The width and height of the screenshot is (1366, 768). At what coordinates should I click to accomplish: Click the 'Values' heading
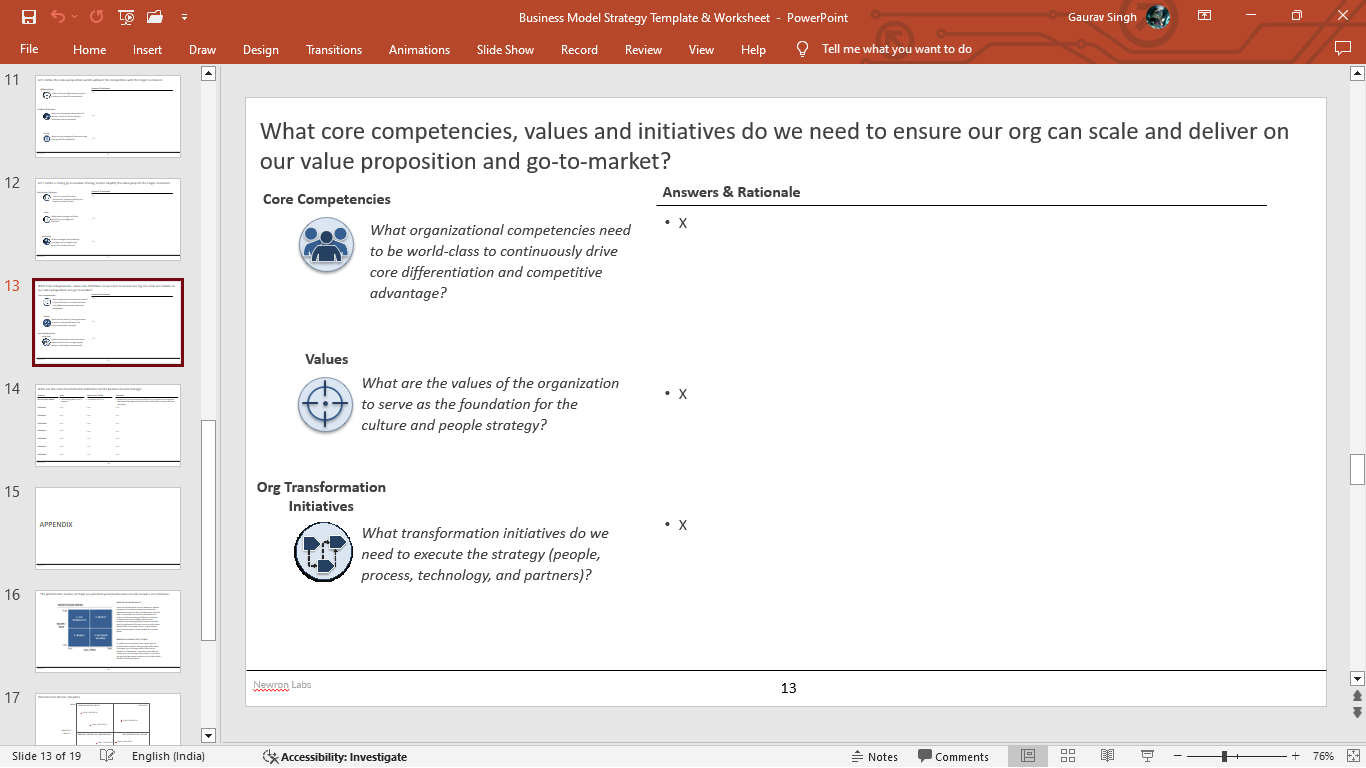pyautogui.click(x=327, y=359)
